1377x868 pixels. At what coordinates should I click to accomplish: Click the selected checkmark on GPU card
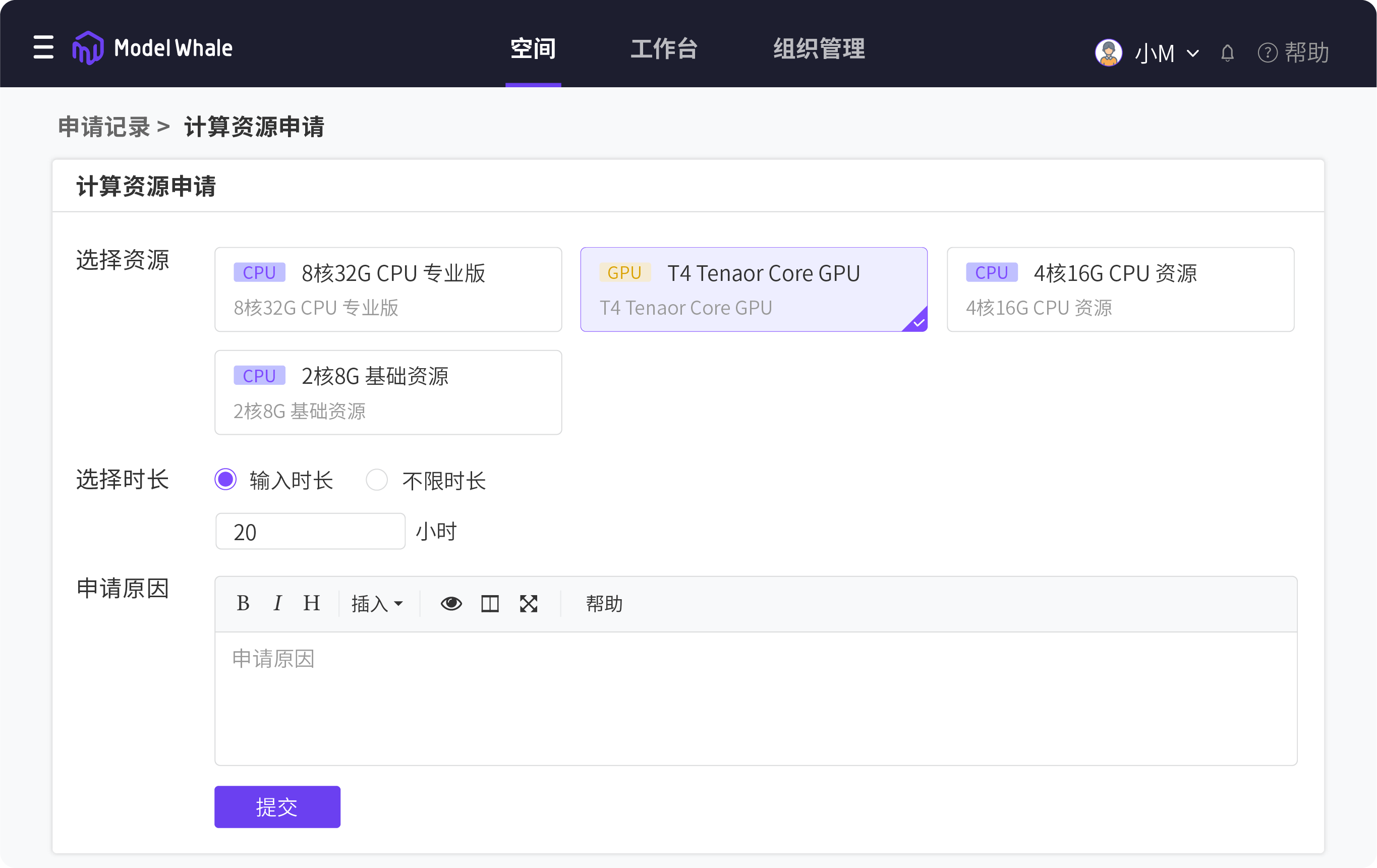(x=916, y=321)
